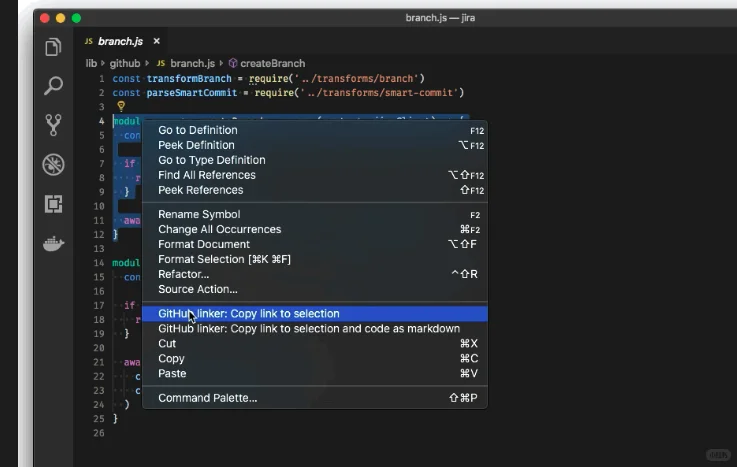The image size is (737, 467).
Task: Open the Search view in activity bar
Action: (x=53, y=86)
